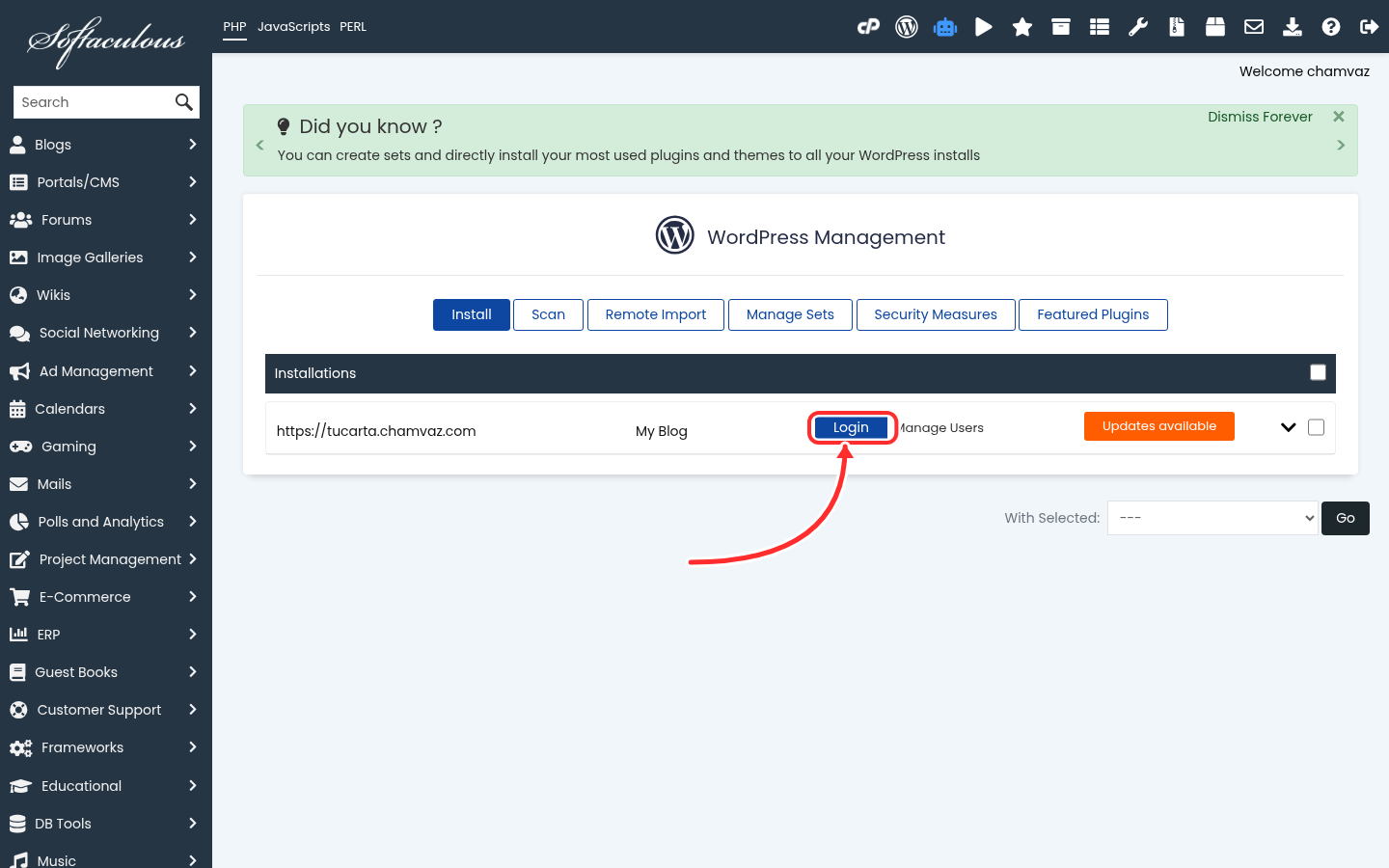Click the Ad Management megaphone icon
Screen dimensions: 1389x868
(x=19, y=371)
